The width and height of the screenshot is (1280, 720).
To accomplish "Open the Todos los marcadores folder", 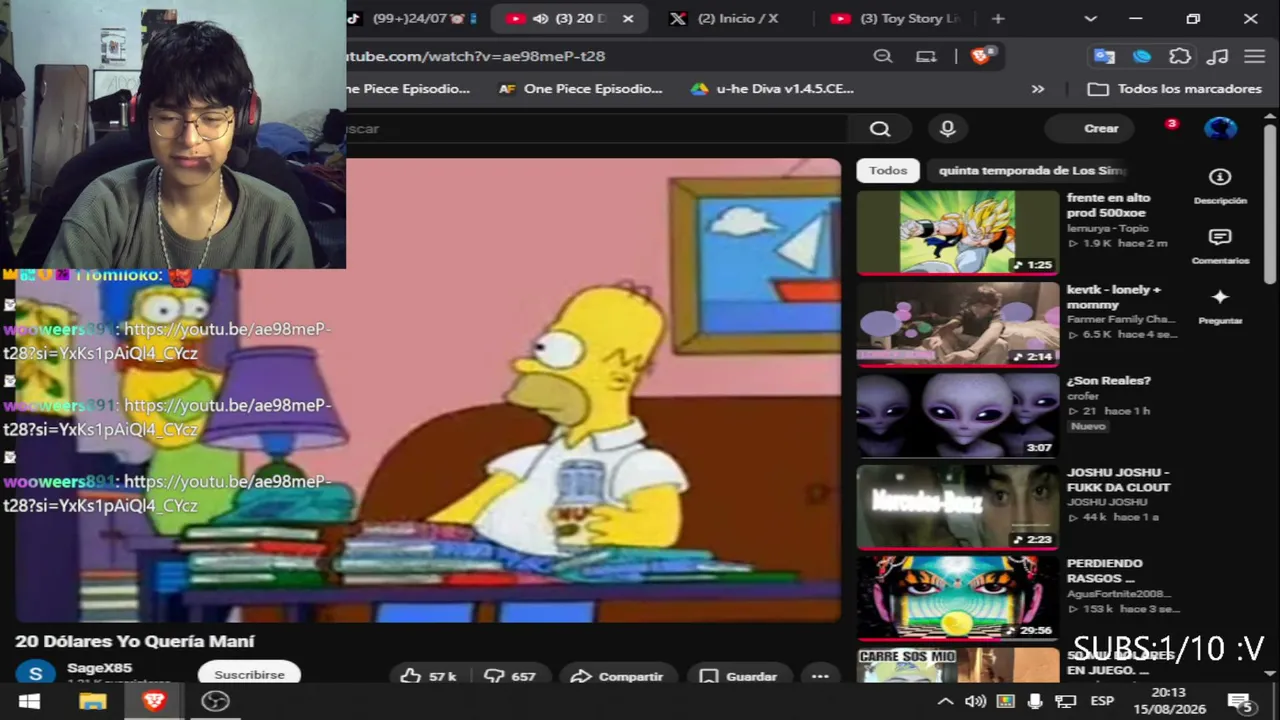I will [x=1175, y=89].
